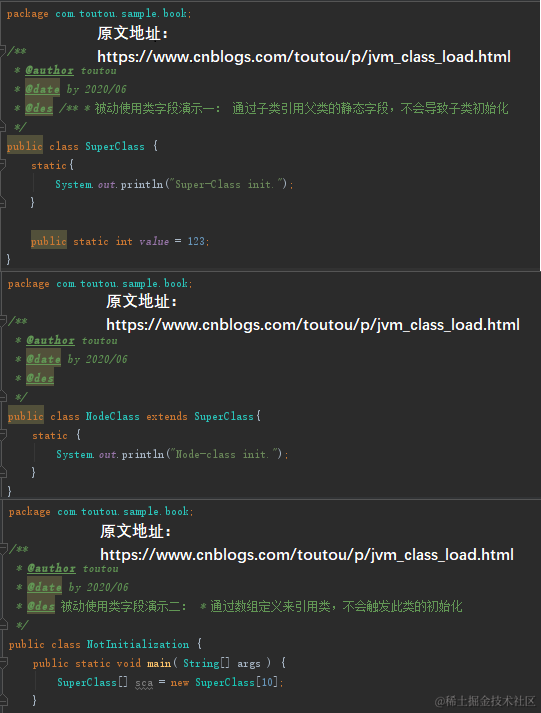541x713 pixels.
Task: Open the cnblogs URL above the SuperClass Javadoc
Action: (x=304, y=57)
